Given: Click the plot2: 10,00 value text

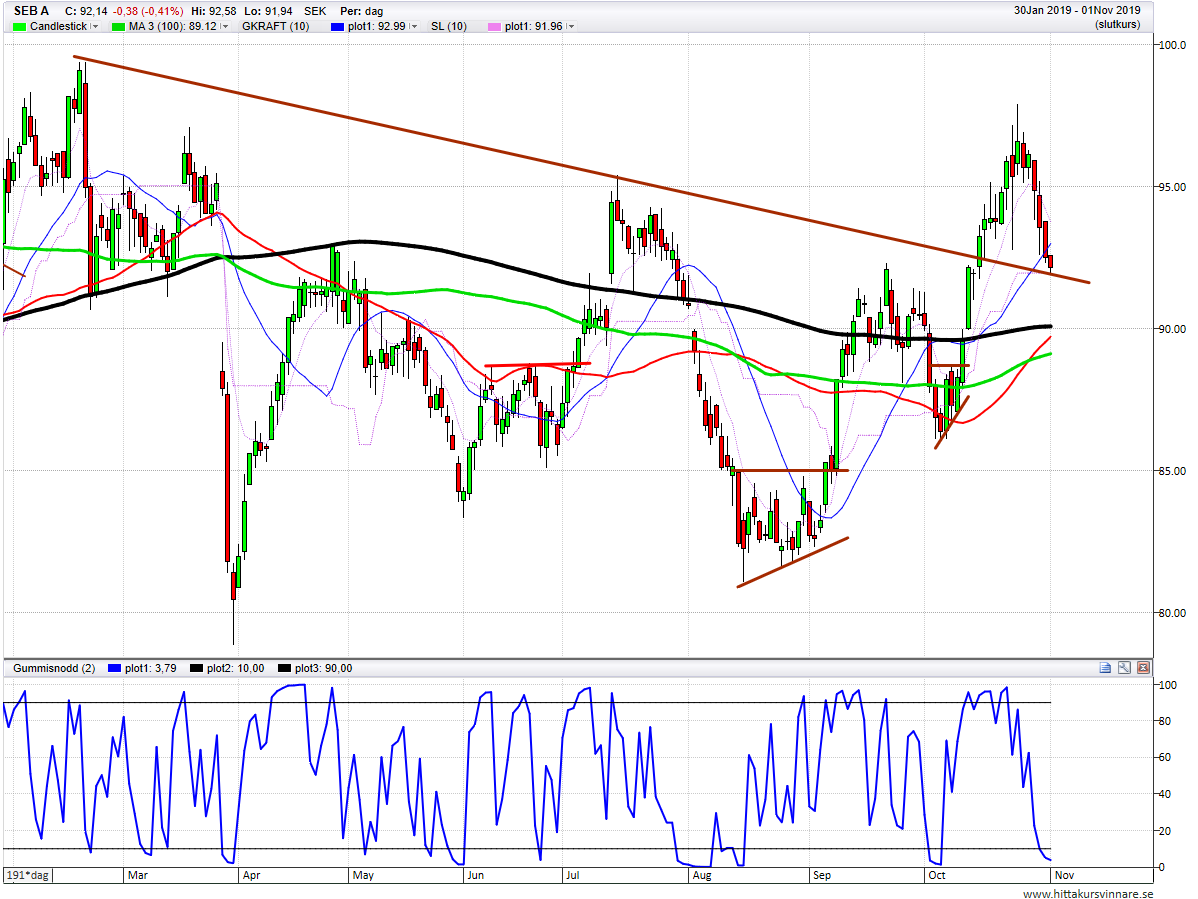Looking at the screenshot, I should point(235,668).
